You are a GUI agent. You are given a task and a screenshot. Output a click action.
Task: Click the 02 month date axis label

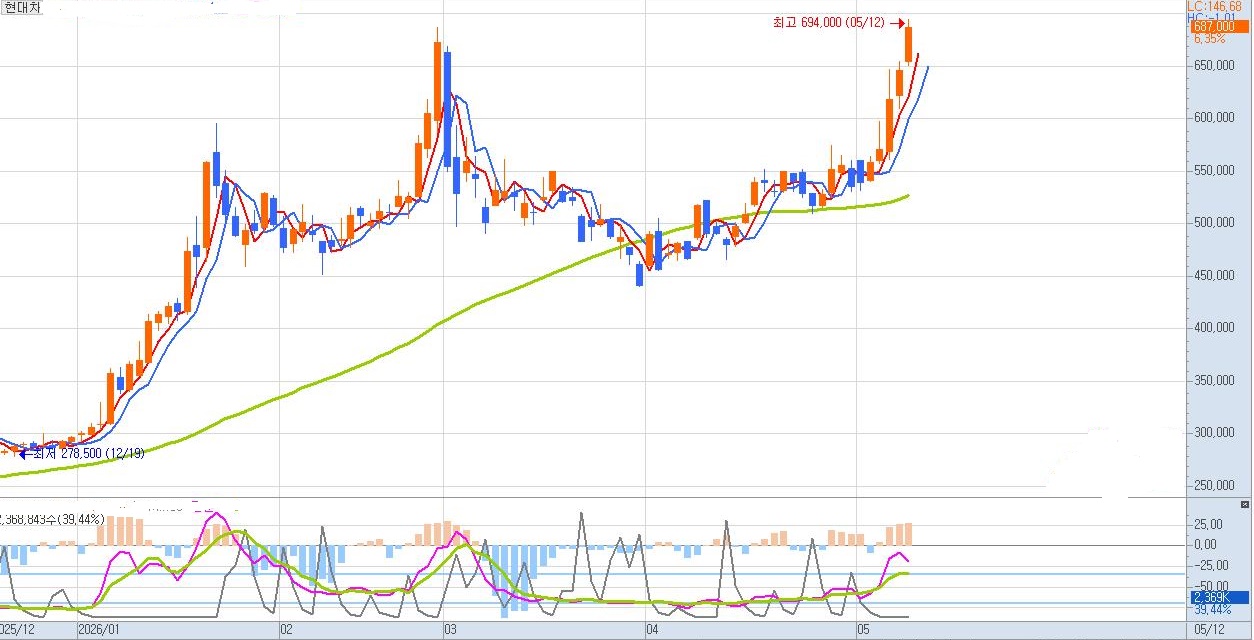pyautogui.click(x=286, y=631)
